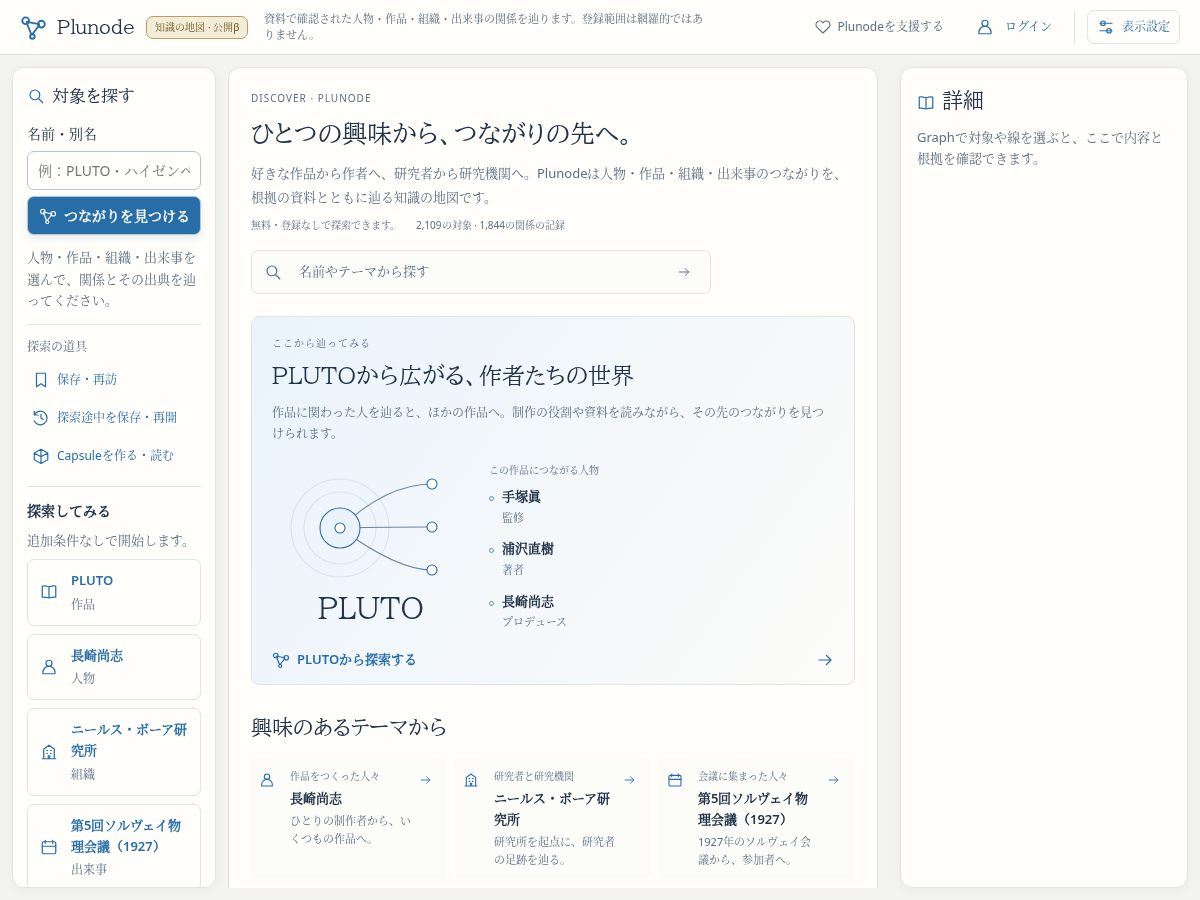Click the user icon beside ログイン
1200x900 pixels.
tap(985, 27)
